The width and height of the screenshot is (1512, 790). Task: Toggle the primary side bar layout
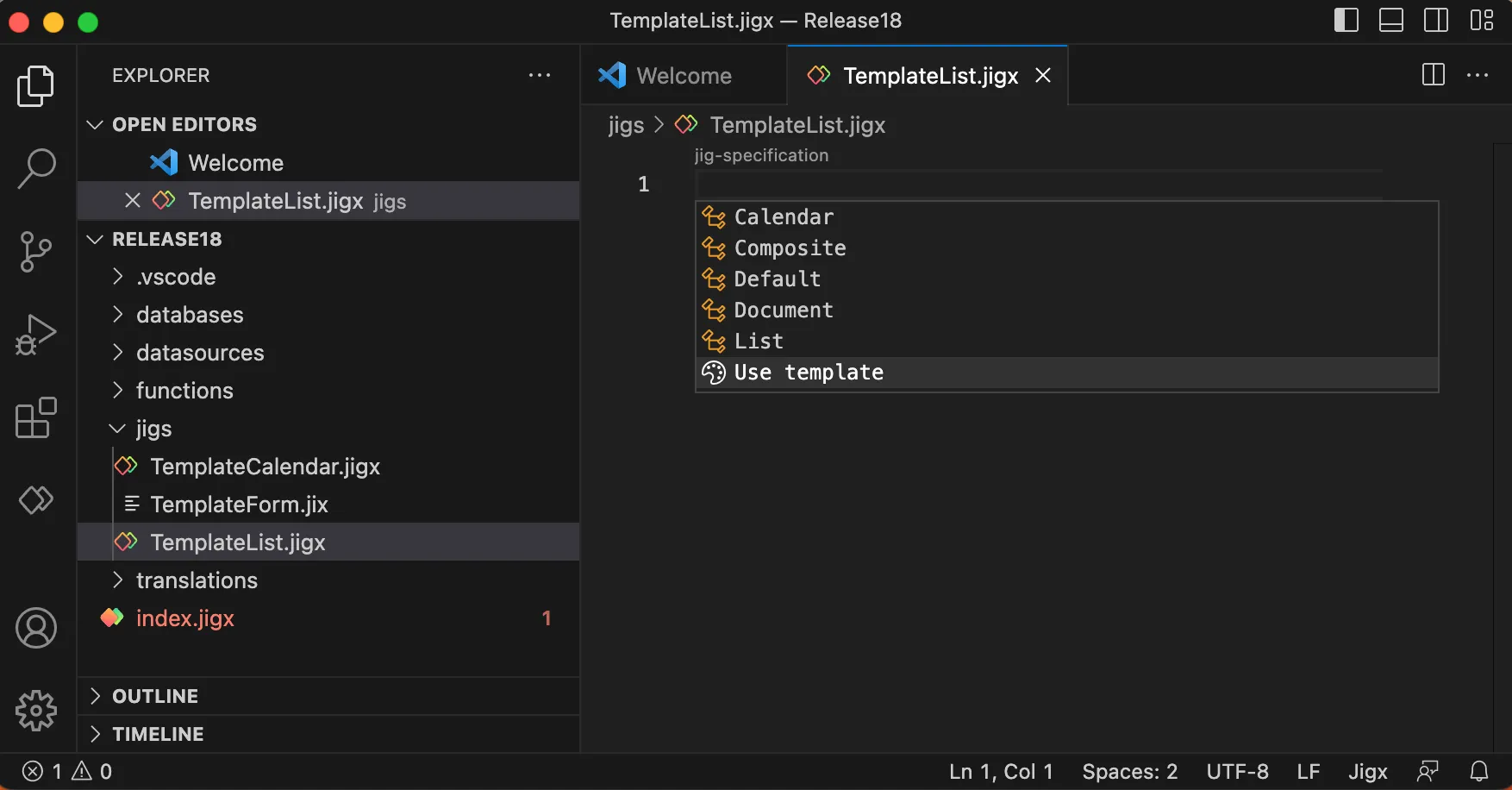(x=1346, y=20)
